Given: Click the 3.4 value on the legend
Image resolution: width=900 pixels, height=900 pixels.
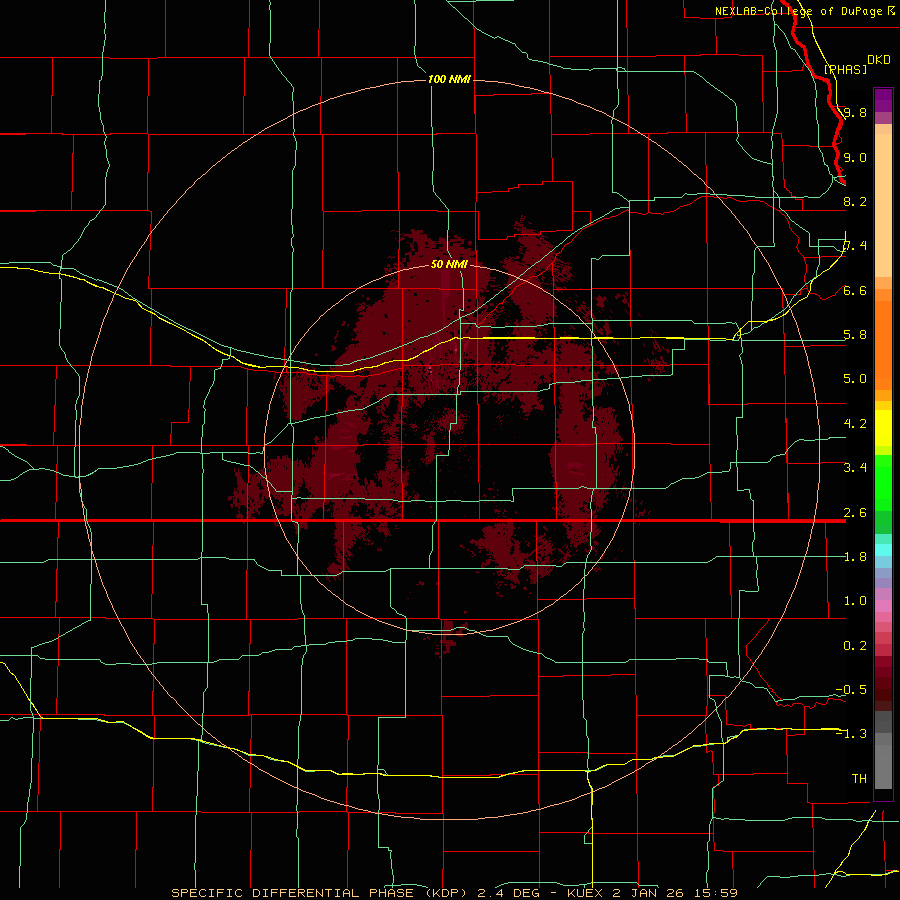Looking at the screenshot, I should click(855, 468).
